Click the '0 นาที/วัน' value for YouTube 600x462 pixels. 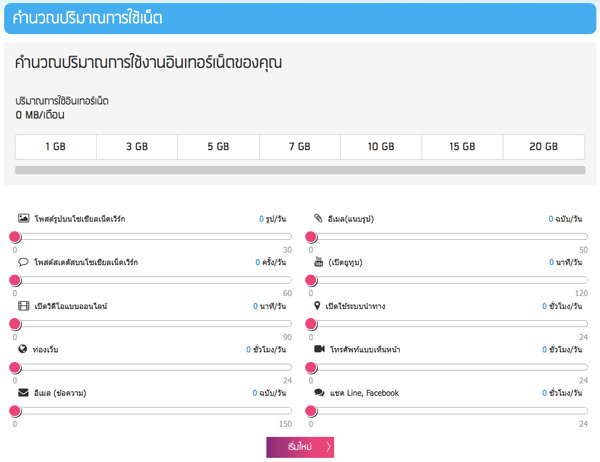566,262
